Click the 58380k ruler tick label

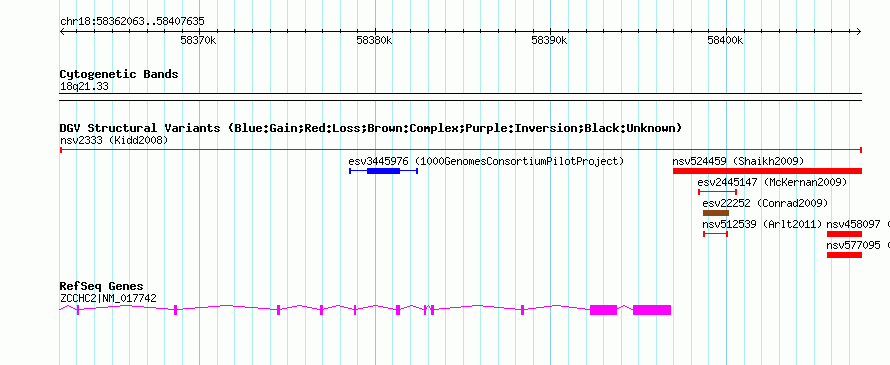tap(374, 40)
